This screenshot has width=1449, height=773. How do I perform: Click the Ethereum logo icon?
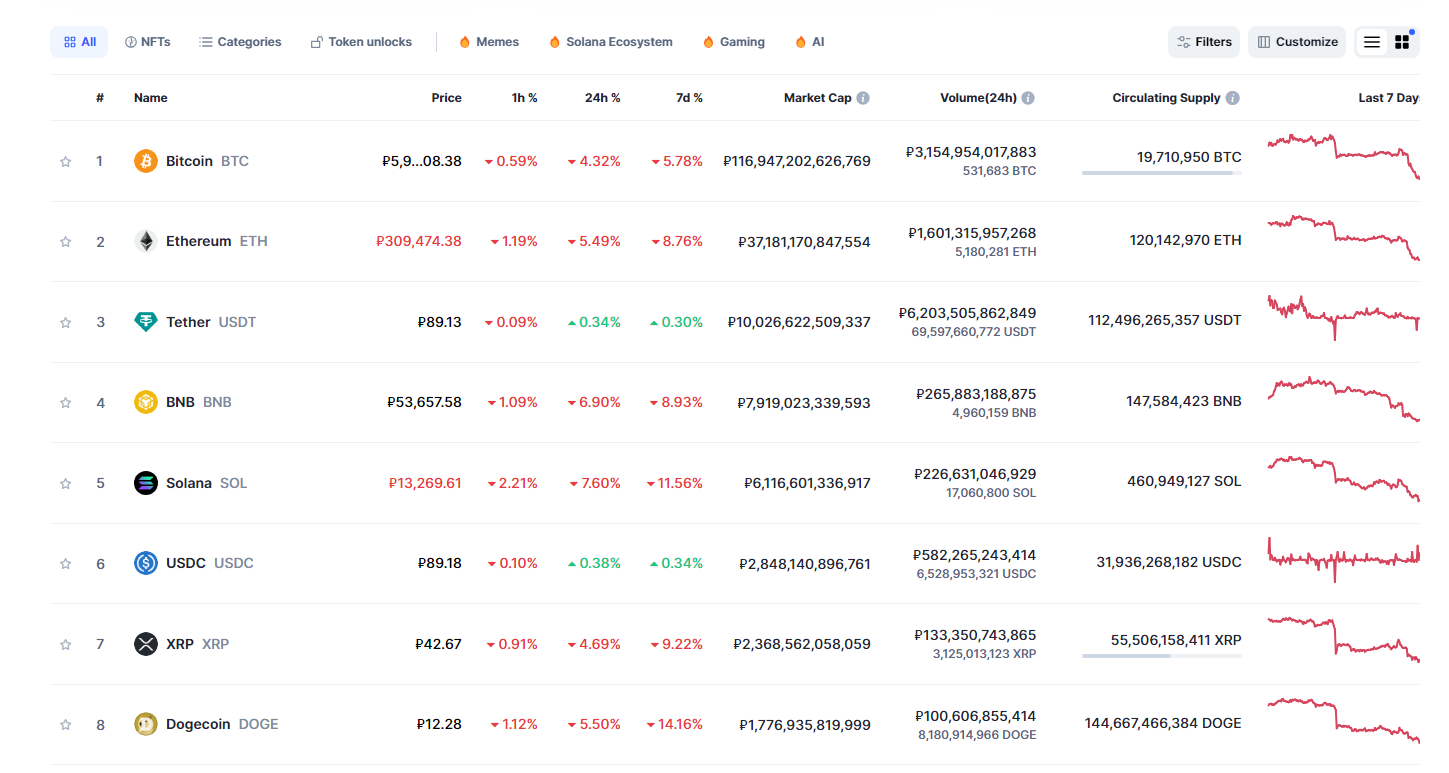pyautogui.click(x=146, y=241)
